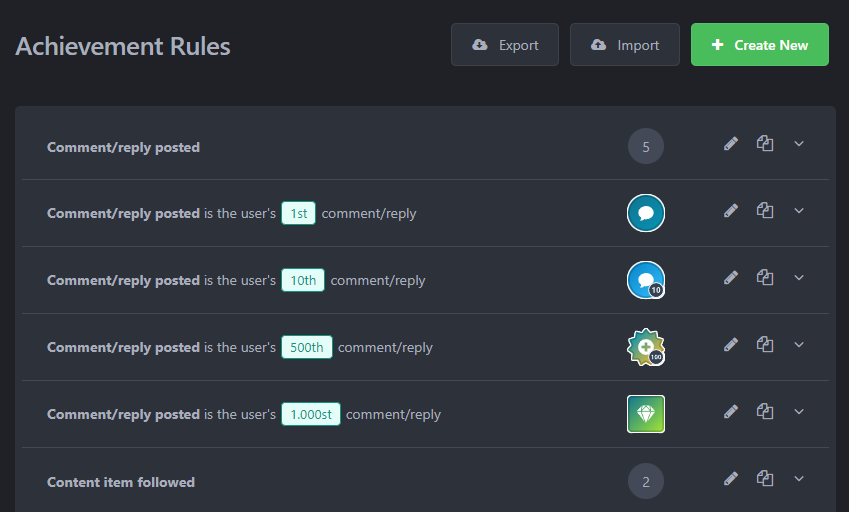The image size is (849, 512).
Task: Click the 500th value tag
Action: tap(307, 347)
